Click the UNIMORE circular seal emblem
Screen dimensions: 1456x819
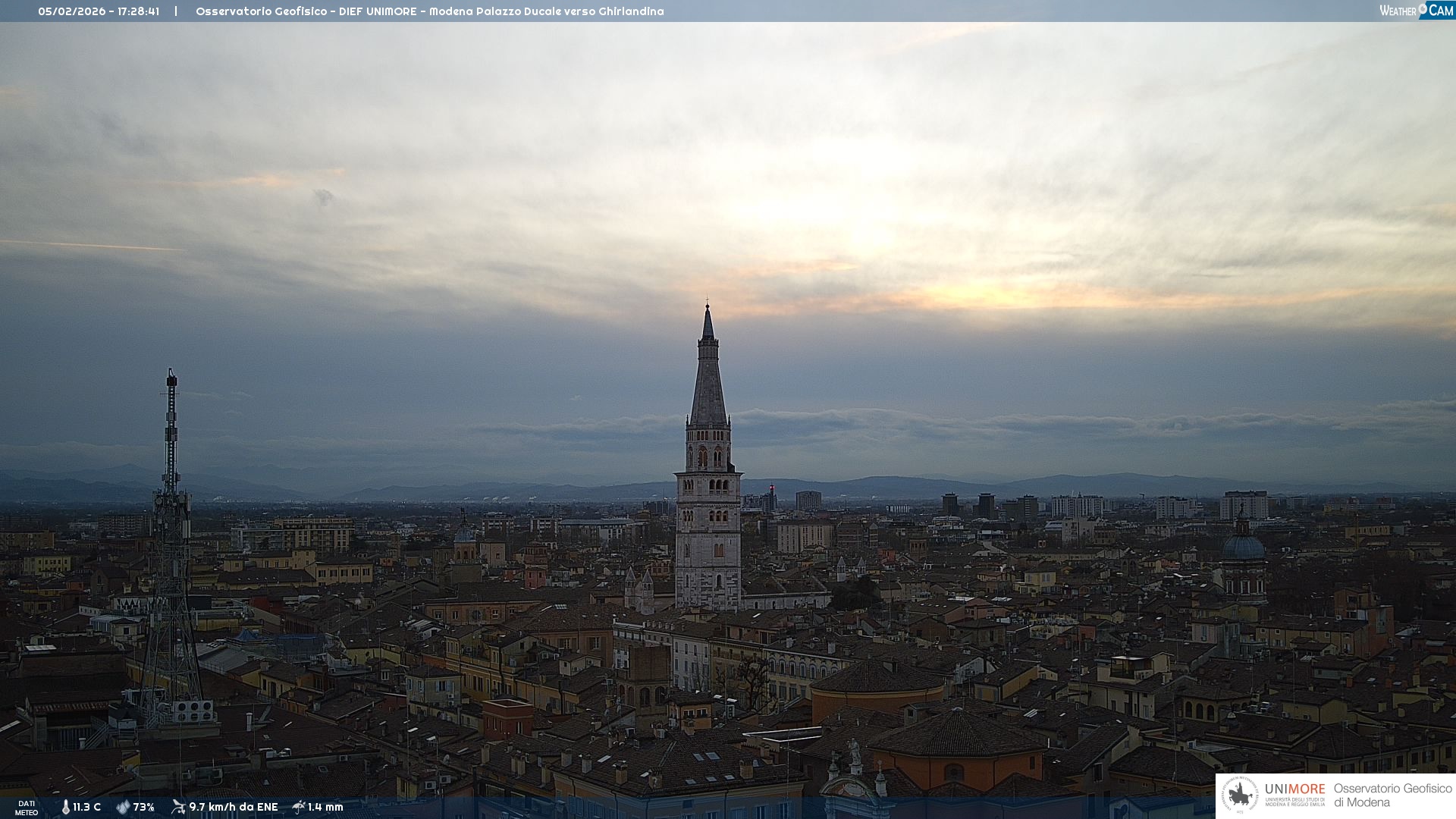point(1240,795)
